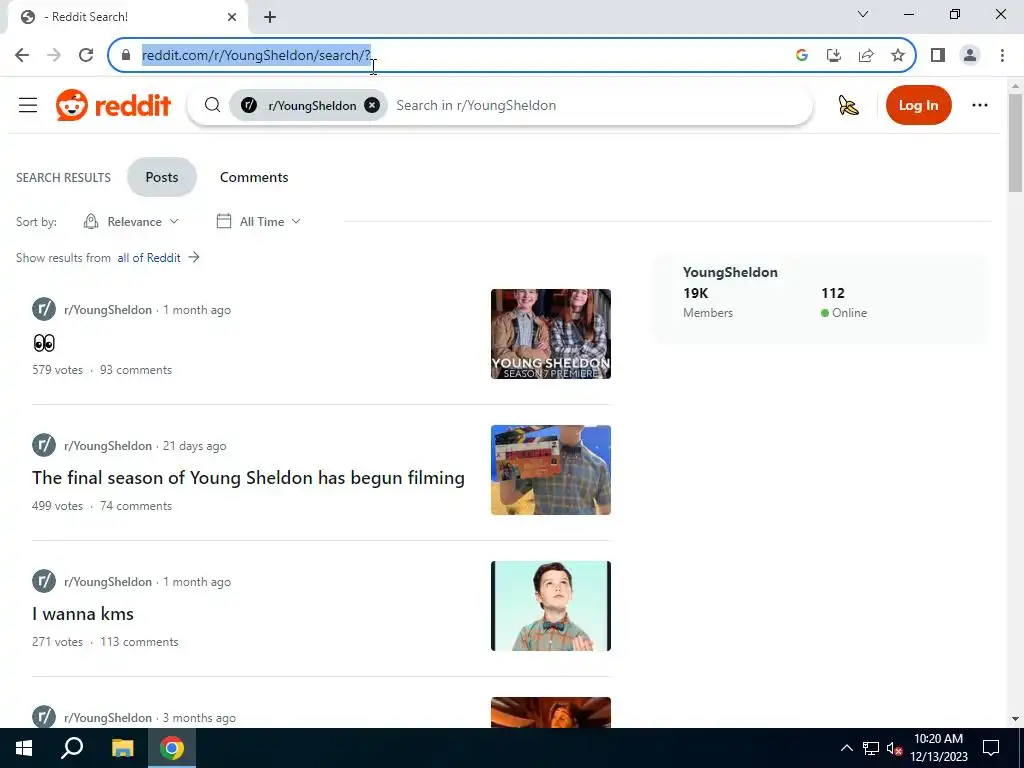The image size is (1024, 768).
Task: Toggle the browser side panel icon
Action: click(938, 56)
